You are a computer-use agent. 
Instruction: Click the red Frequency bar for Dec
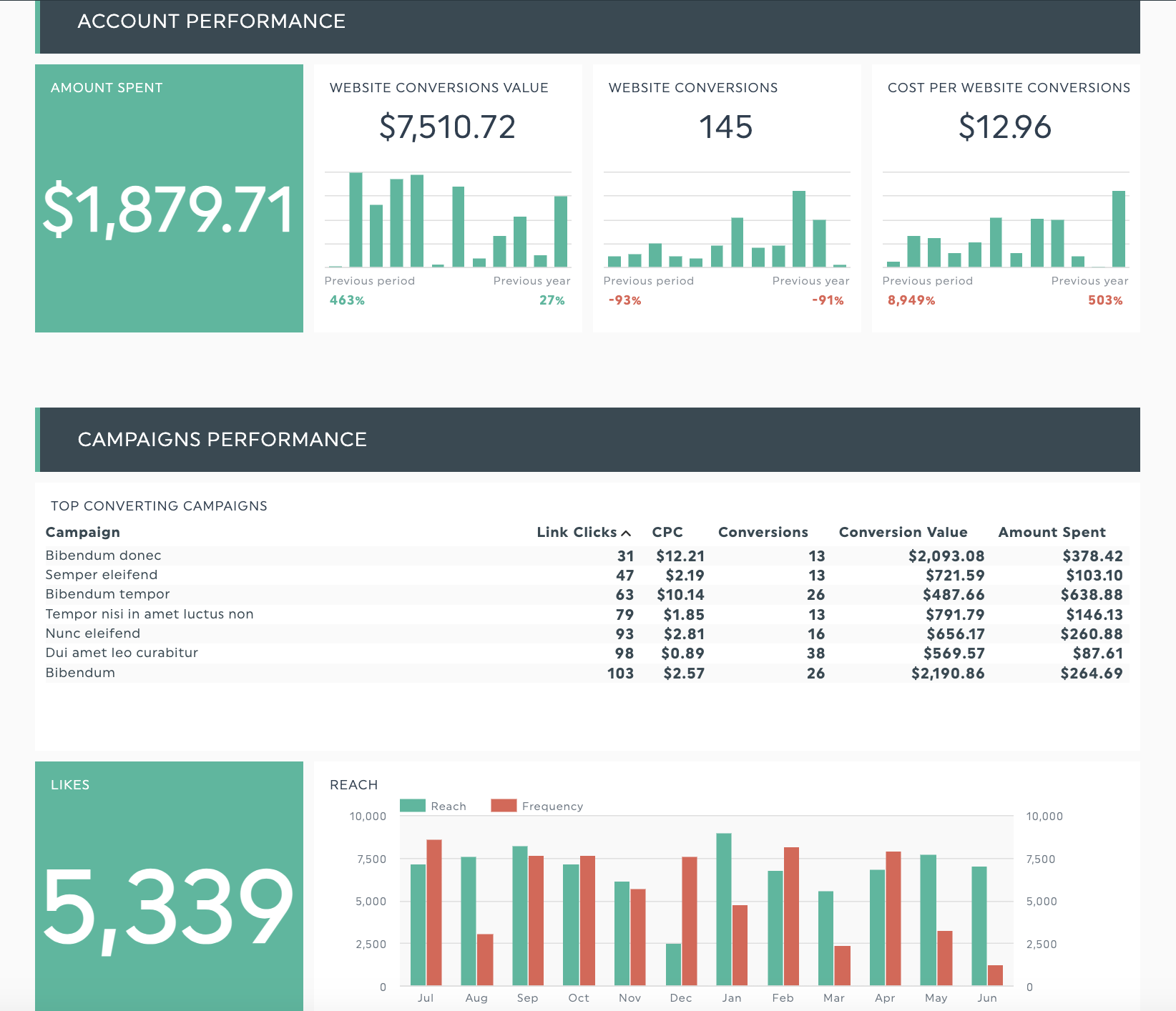[689, 920]
